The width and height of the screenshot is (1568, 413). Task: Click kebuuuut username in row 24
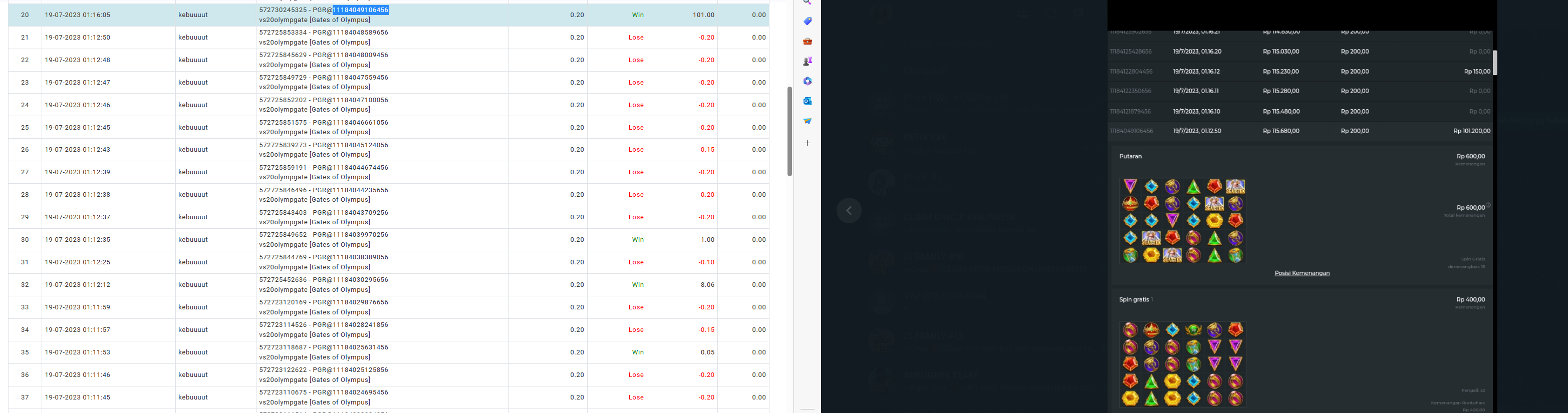193,105
